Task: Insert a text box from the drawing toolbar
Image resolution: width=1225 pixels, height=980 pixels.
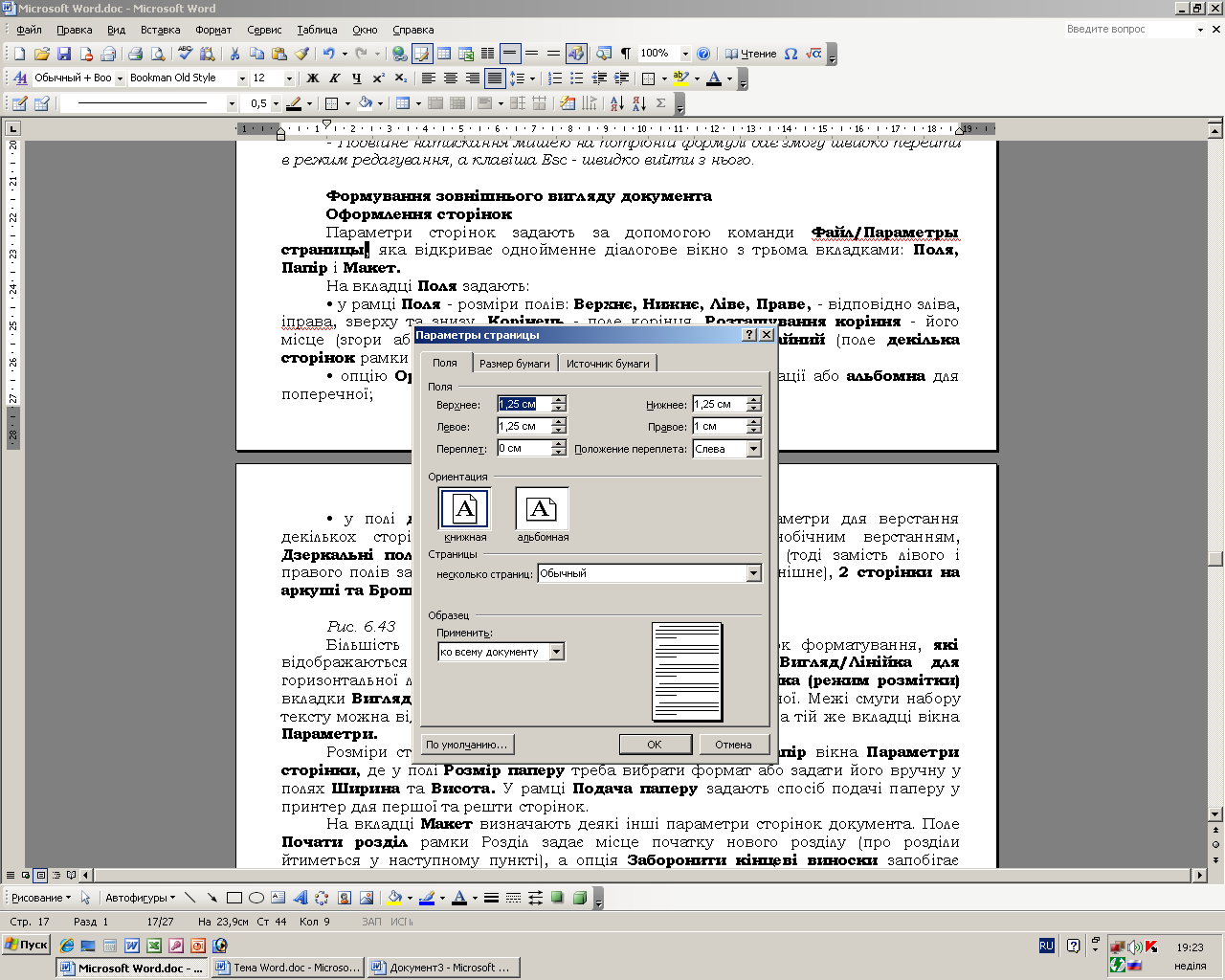Action: 278,898
